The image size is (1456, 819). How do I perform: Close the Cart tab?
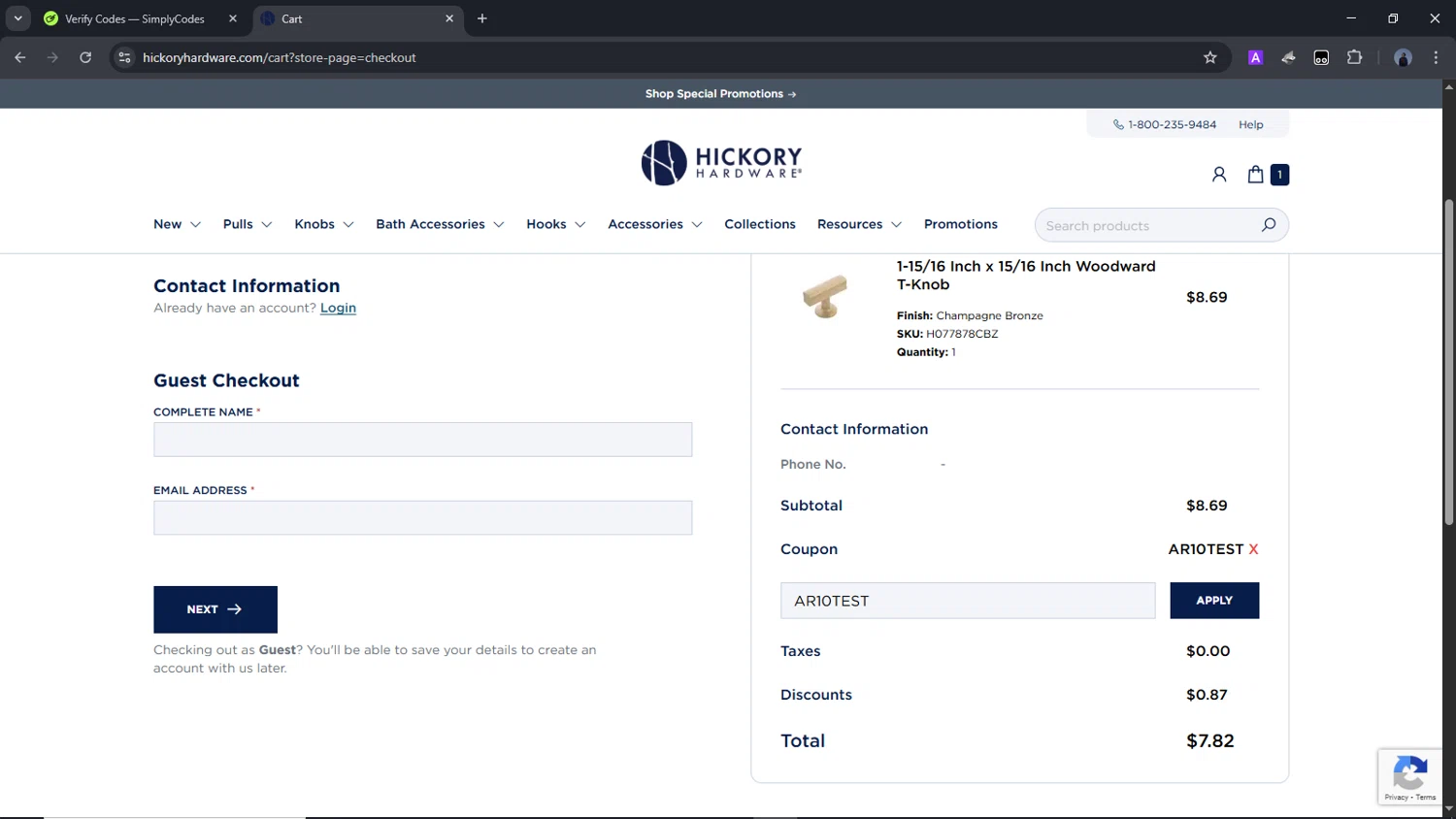point(449,18)
